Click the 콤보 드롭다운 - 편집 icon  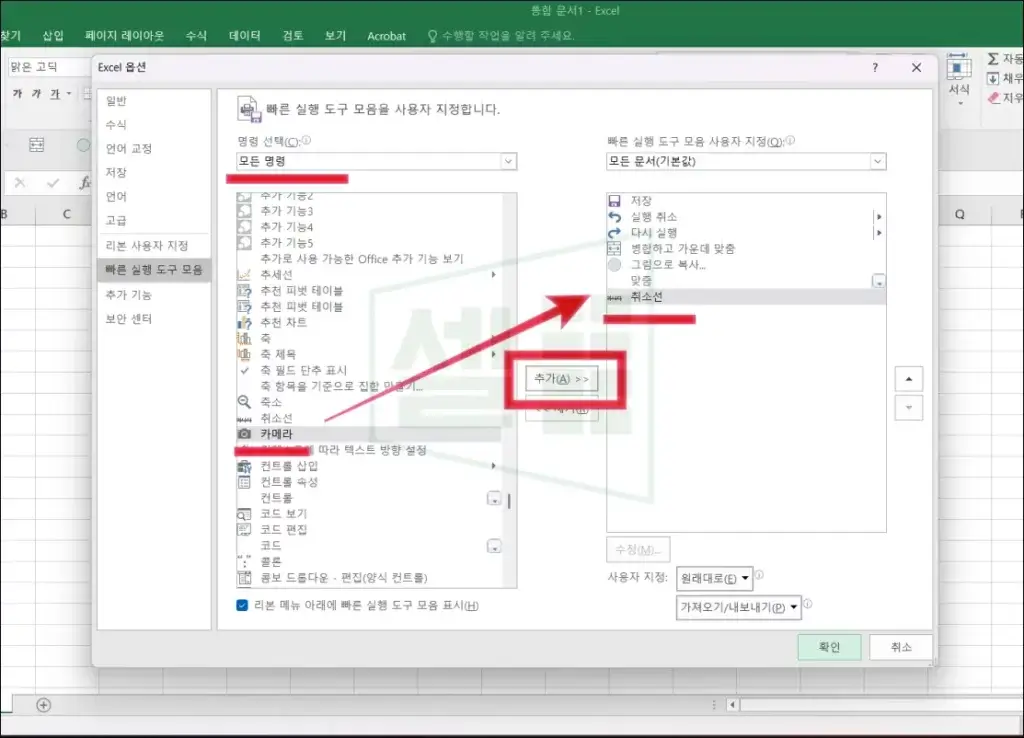click(244, 577)
